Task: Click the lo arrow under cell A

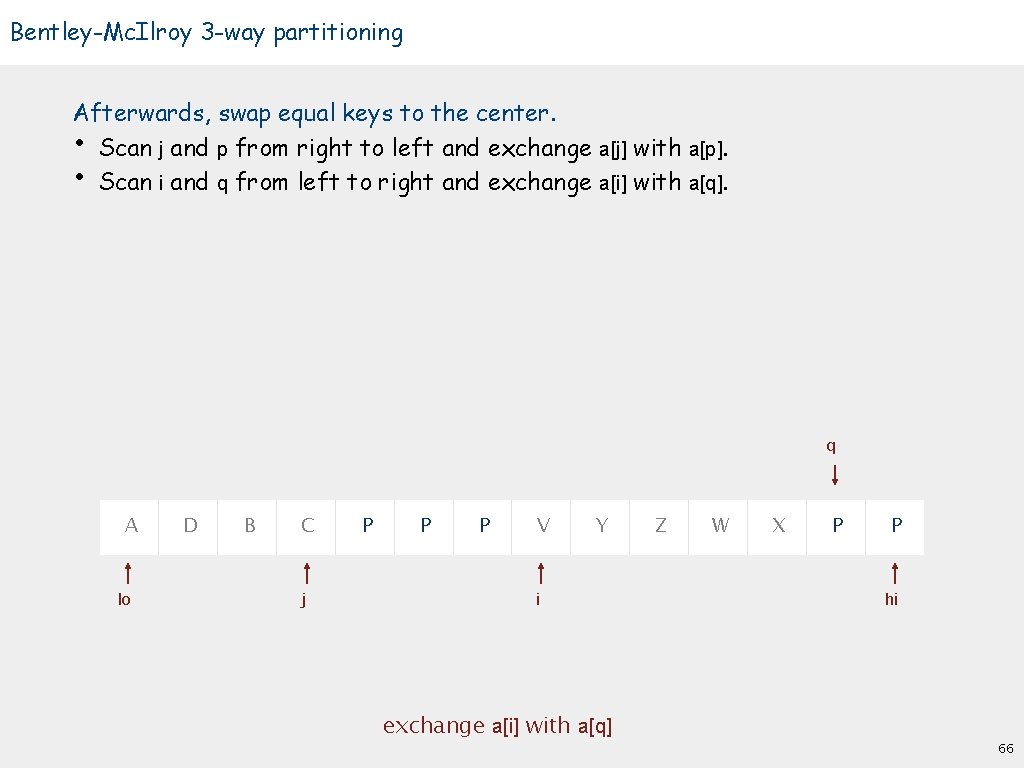Action: point(129,573)
